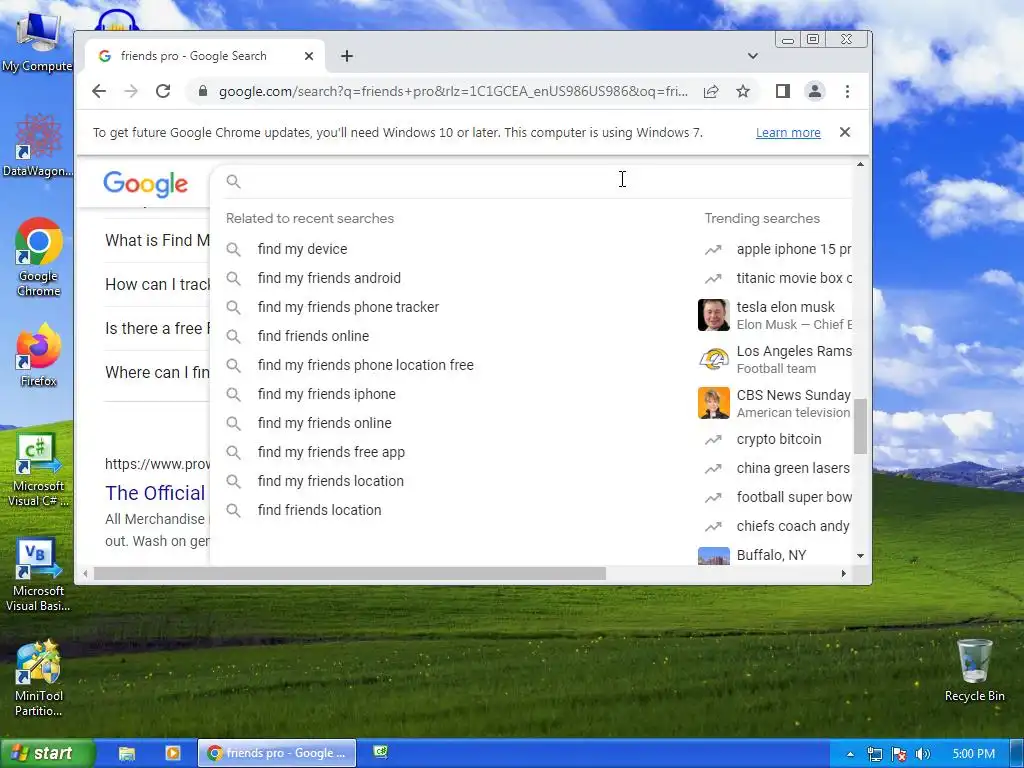Go back with the browser back arrow

pos(99,91)
